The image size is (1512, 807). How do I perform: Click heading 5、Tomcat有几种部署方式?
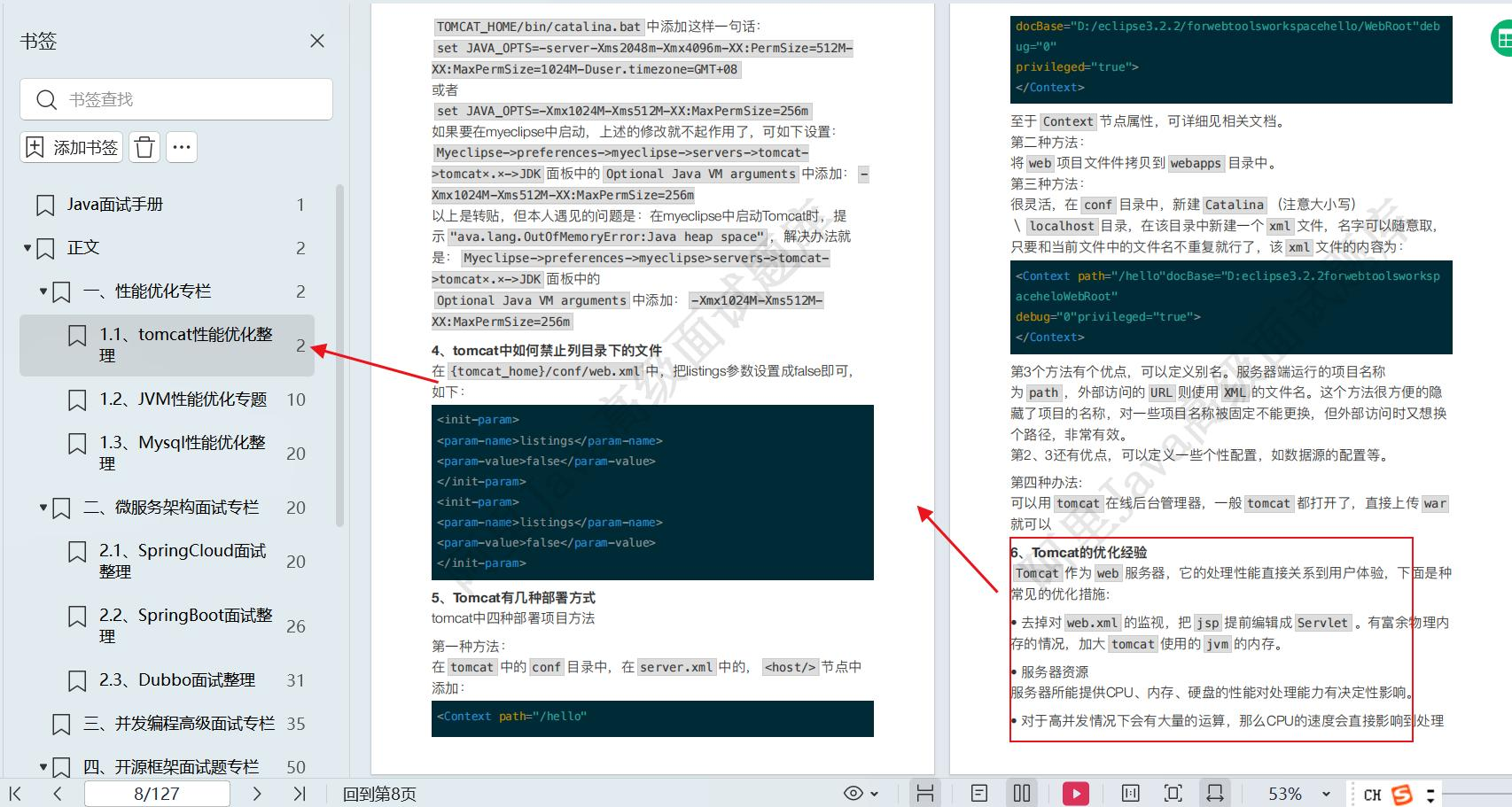point(513,598)
